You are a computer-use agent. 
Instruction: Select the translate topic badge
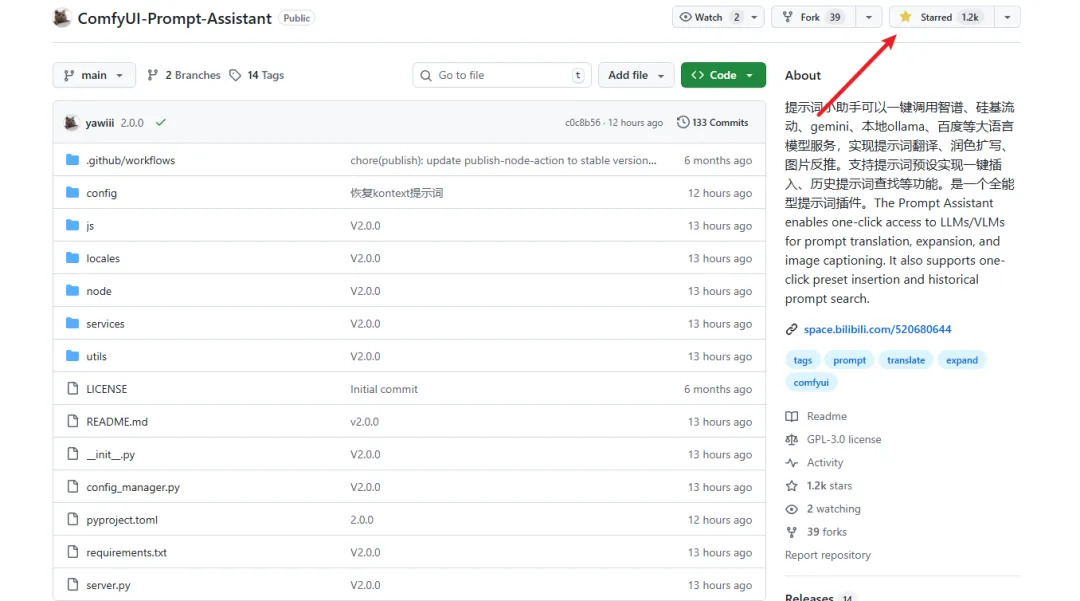906,360
